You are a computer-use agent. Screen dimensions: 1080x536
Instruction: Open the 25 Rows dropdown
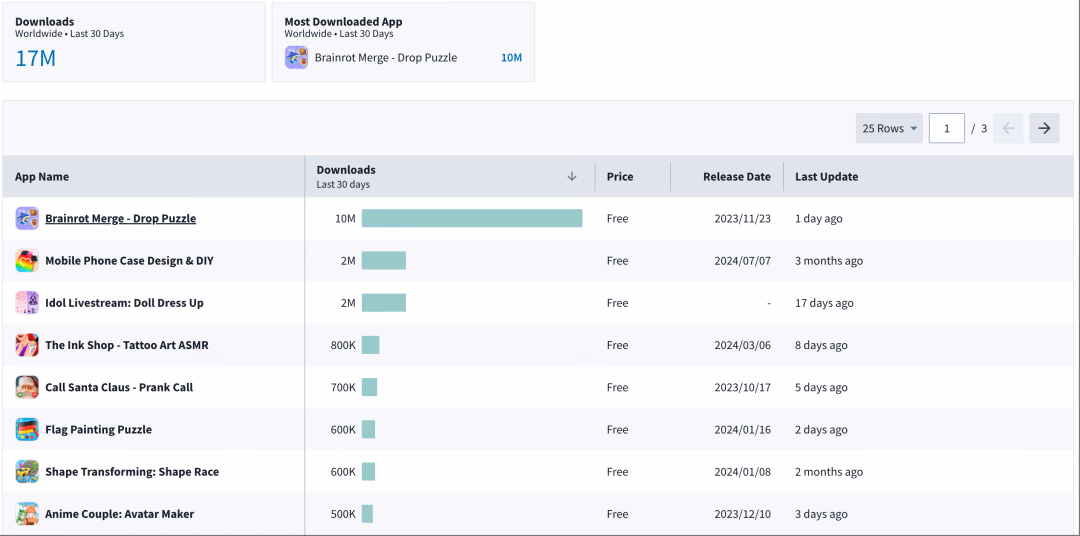tap(889, 128)
